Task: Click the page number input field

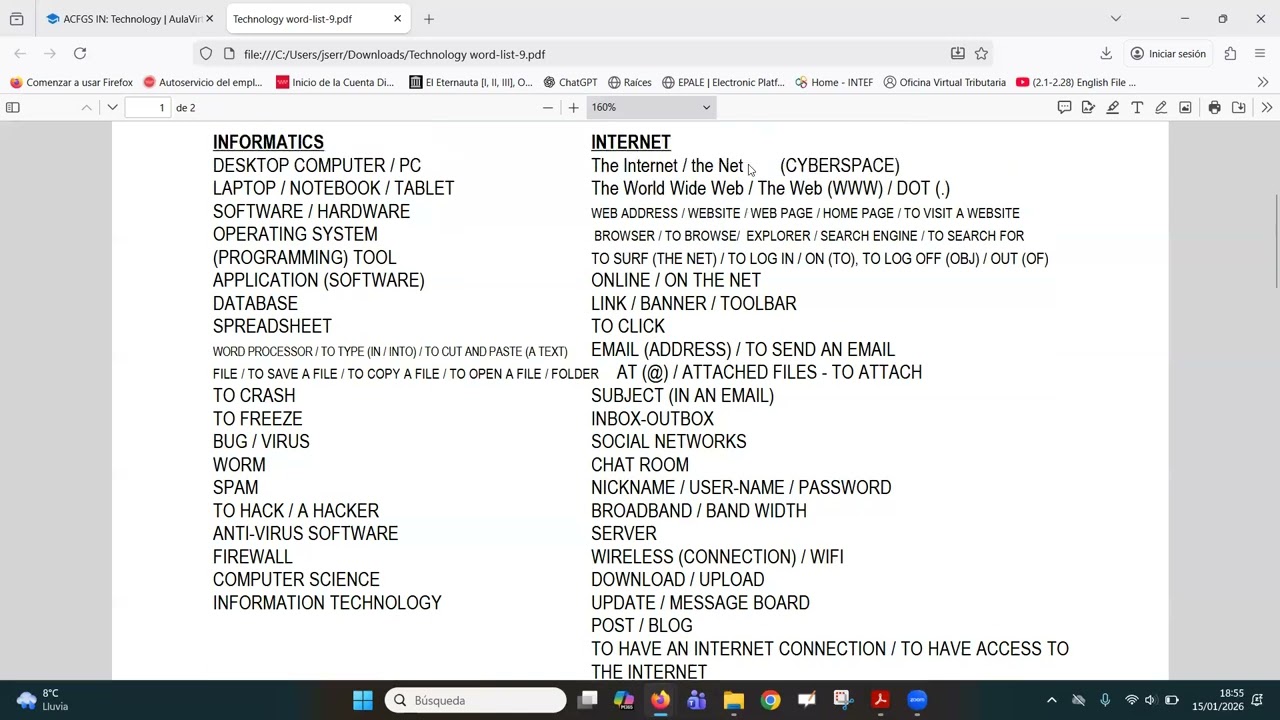Action: click(148, 107)
